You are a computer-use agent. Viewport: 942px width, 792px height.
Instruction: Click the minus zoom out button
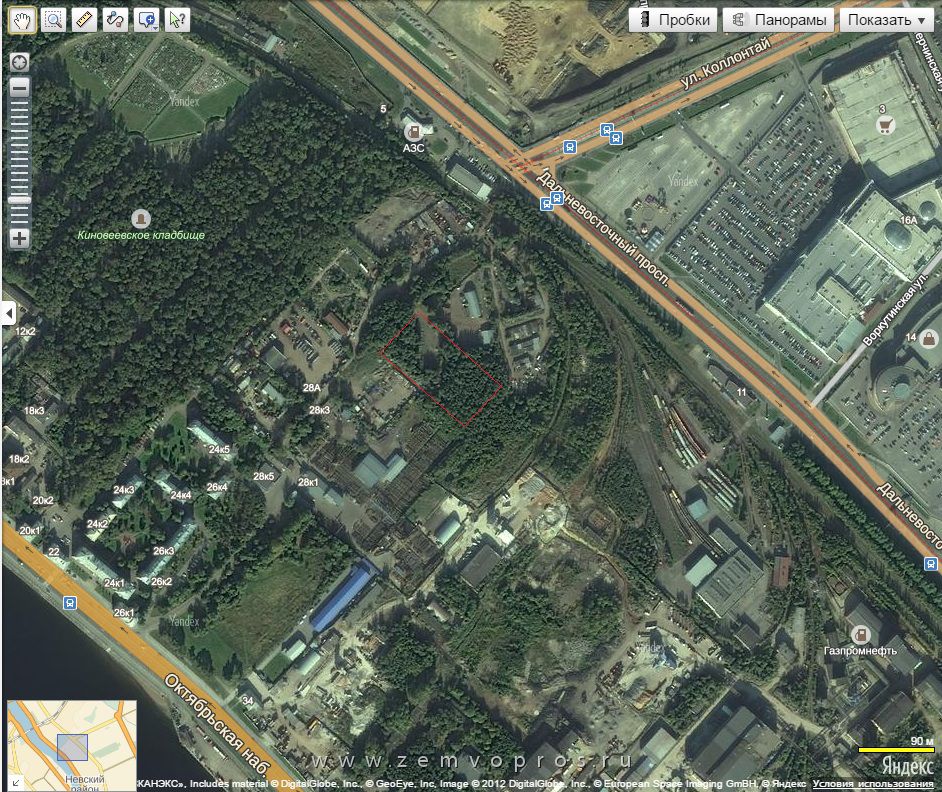[x=19, y=86]
